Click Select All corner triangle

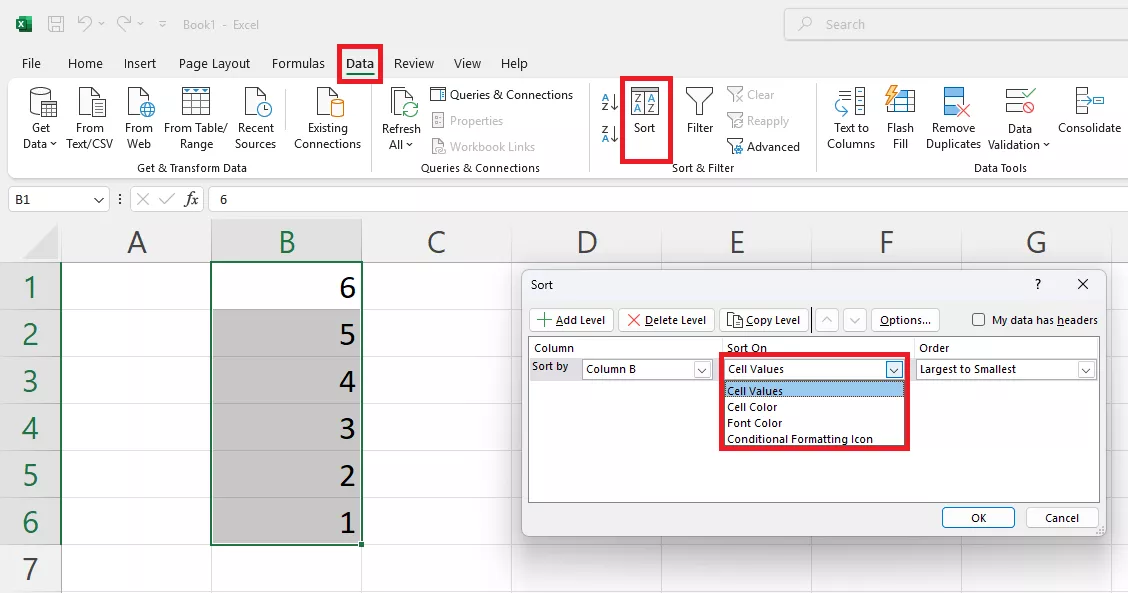click(x=40, y=243)
